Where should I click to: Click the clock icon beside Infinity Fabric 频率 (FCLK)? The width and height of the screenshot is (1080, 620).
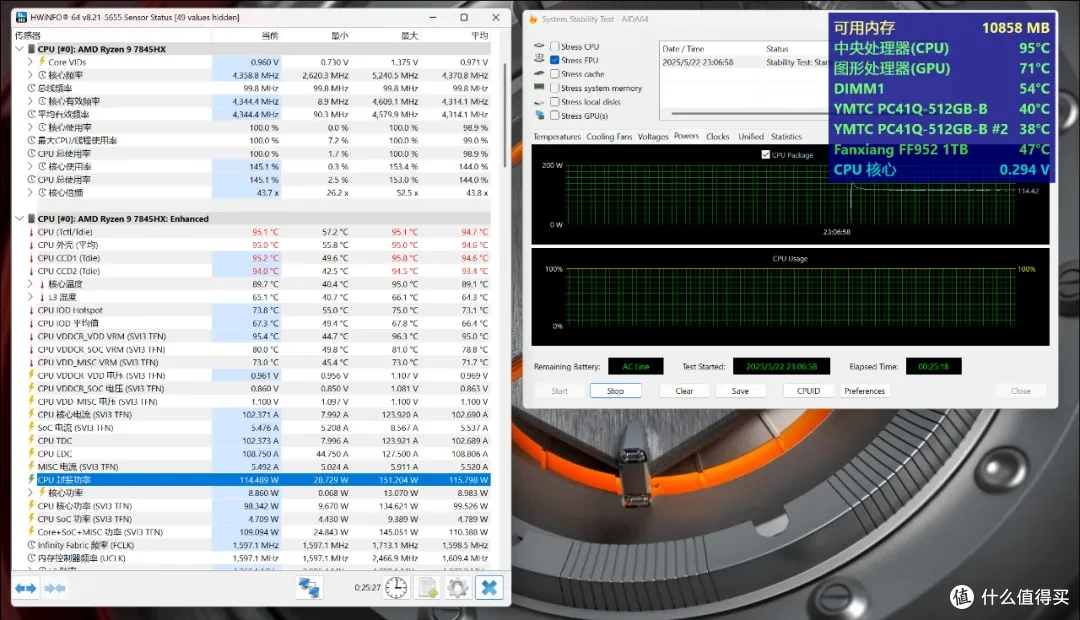[x=31, y=545]
